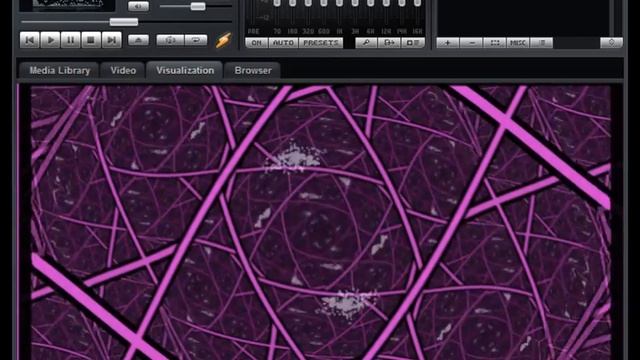
Task: Open the Video tab
Action: 123,70
